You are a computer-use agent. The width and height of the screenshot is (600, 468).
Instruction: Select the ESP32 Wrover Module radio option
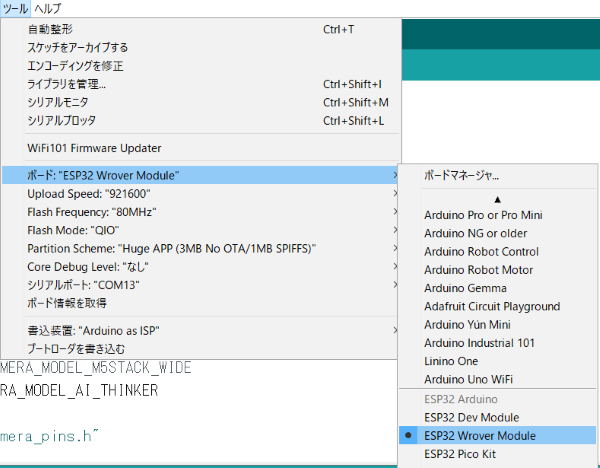point(479,436)
